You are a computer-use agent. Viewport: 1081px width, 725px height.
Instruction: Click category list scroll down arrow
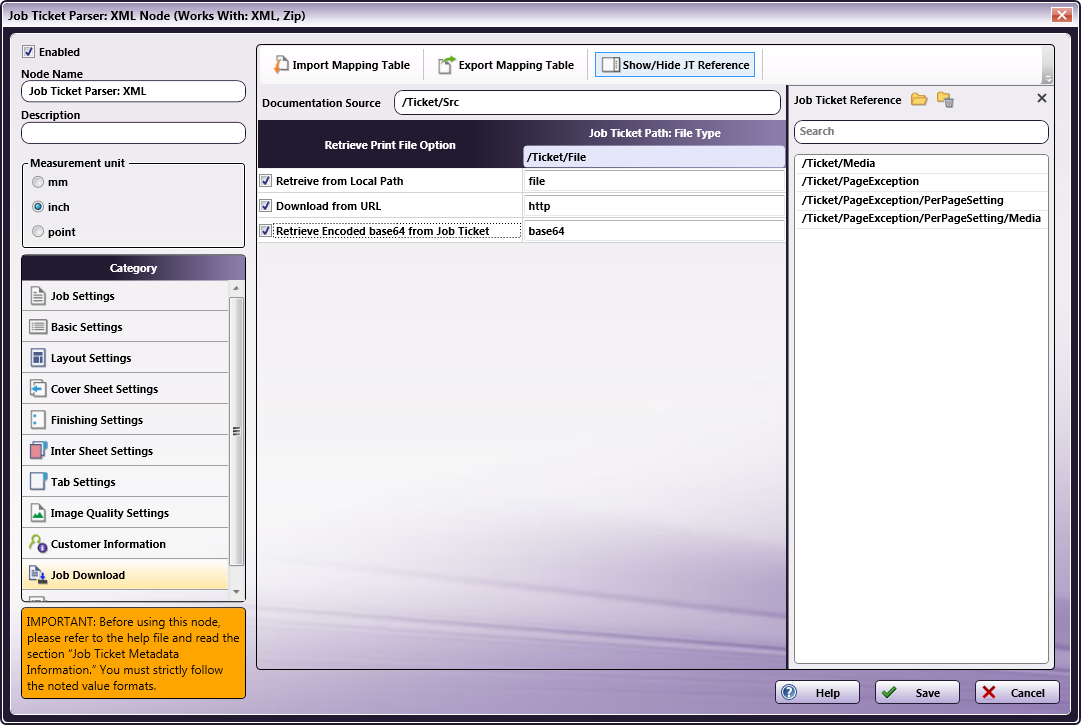pyautogui.click(x=236, y=592)
